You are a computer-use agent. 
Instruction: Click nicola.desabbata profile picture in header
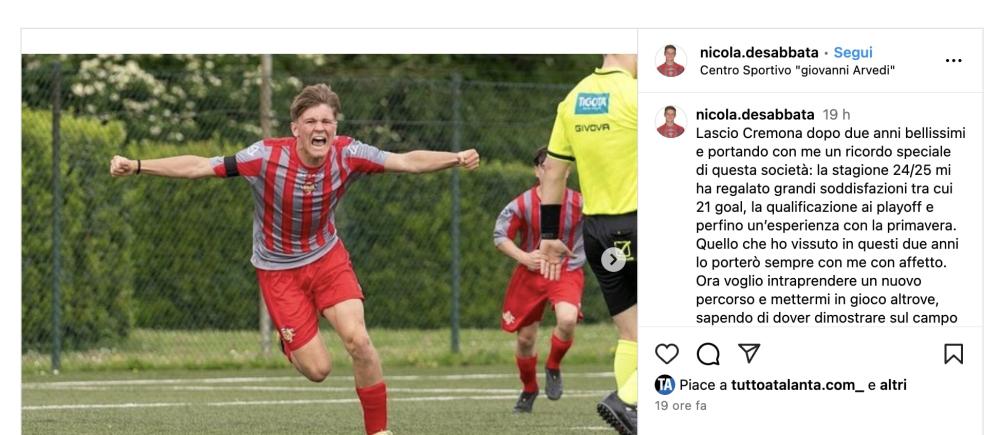coord(671,61)
